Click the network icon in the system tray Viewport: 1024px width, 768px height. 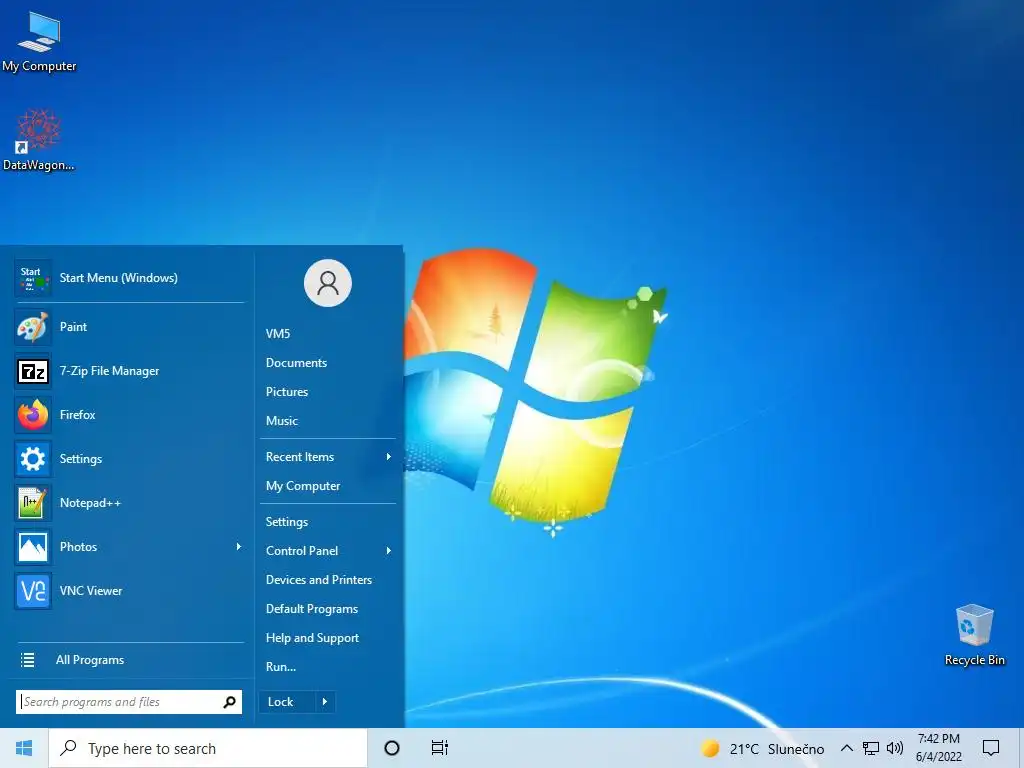pyautogui.click(x=871, y=748)
